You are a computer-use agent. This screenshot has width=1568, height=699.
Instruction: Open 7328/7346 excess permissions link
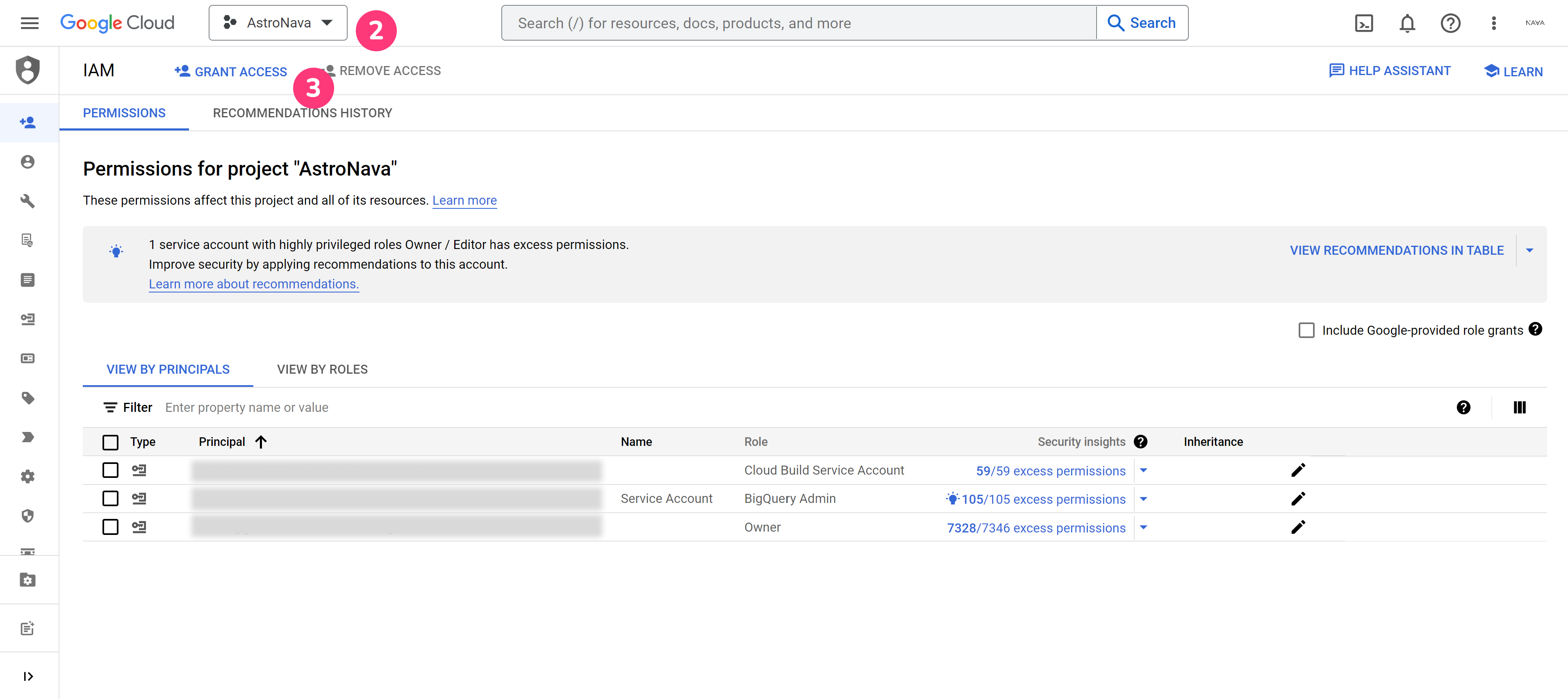pos(1036,528)
